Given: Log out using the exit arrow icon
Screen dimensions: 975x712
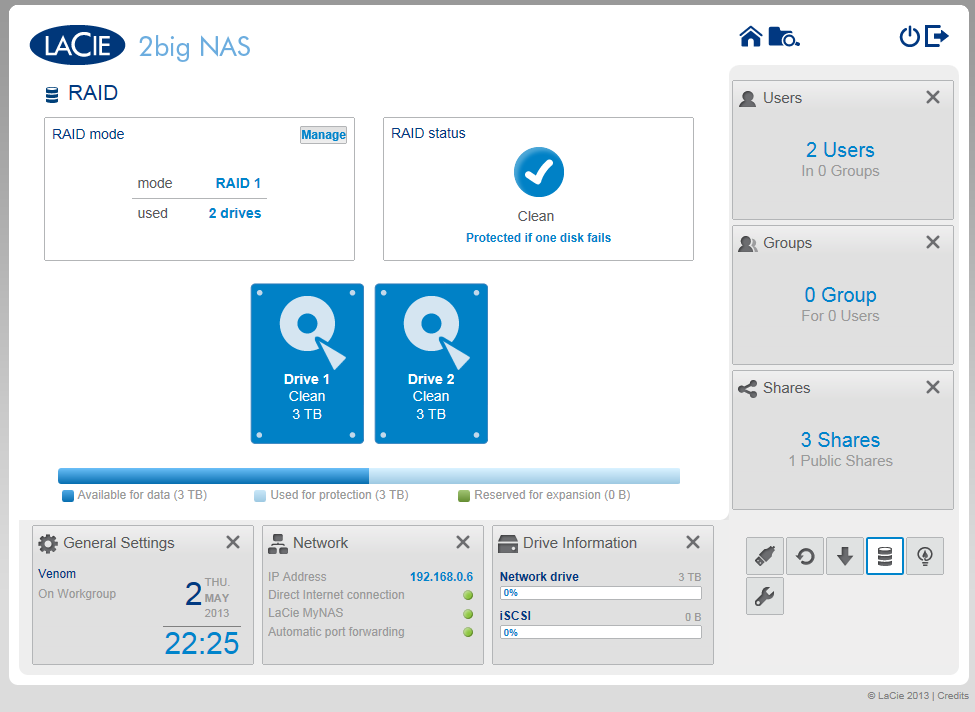Looking at the screenshot, I should pos(936,36).
